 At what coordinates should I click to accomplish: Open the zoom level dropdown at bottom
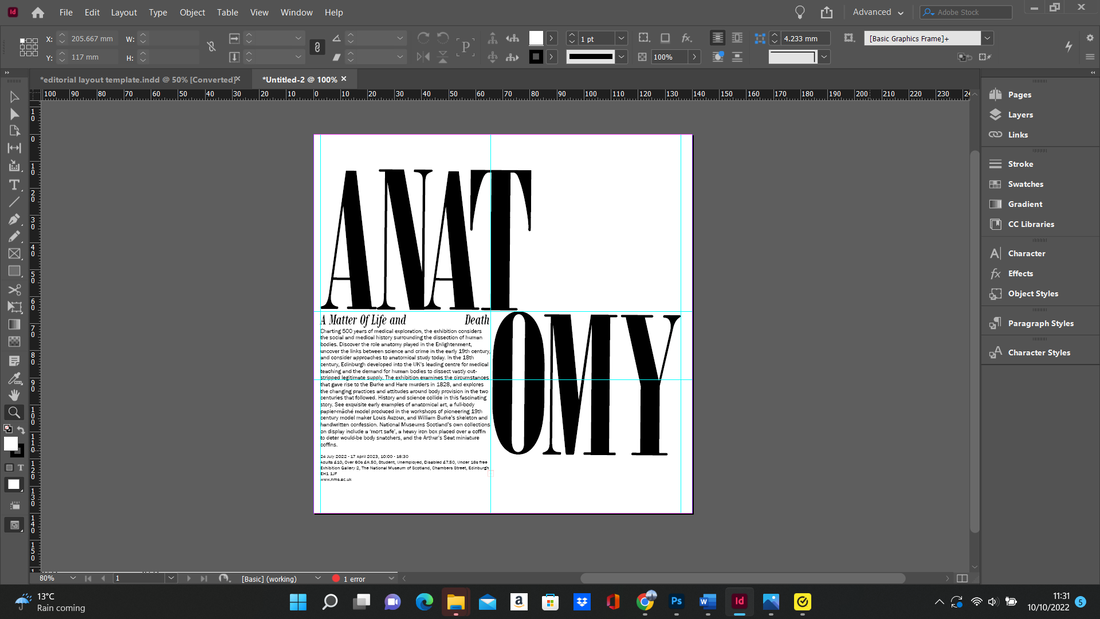pos(73,578)
